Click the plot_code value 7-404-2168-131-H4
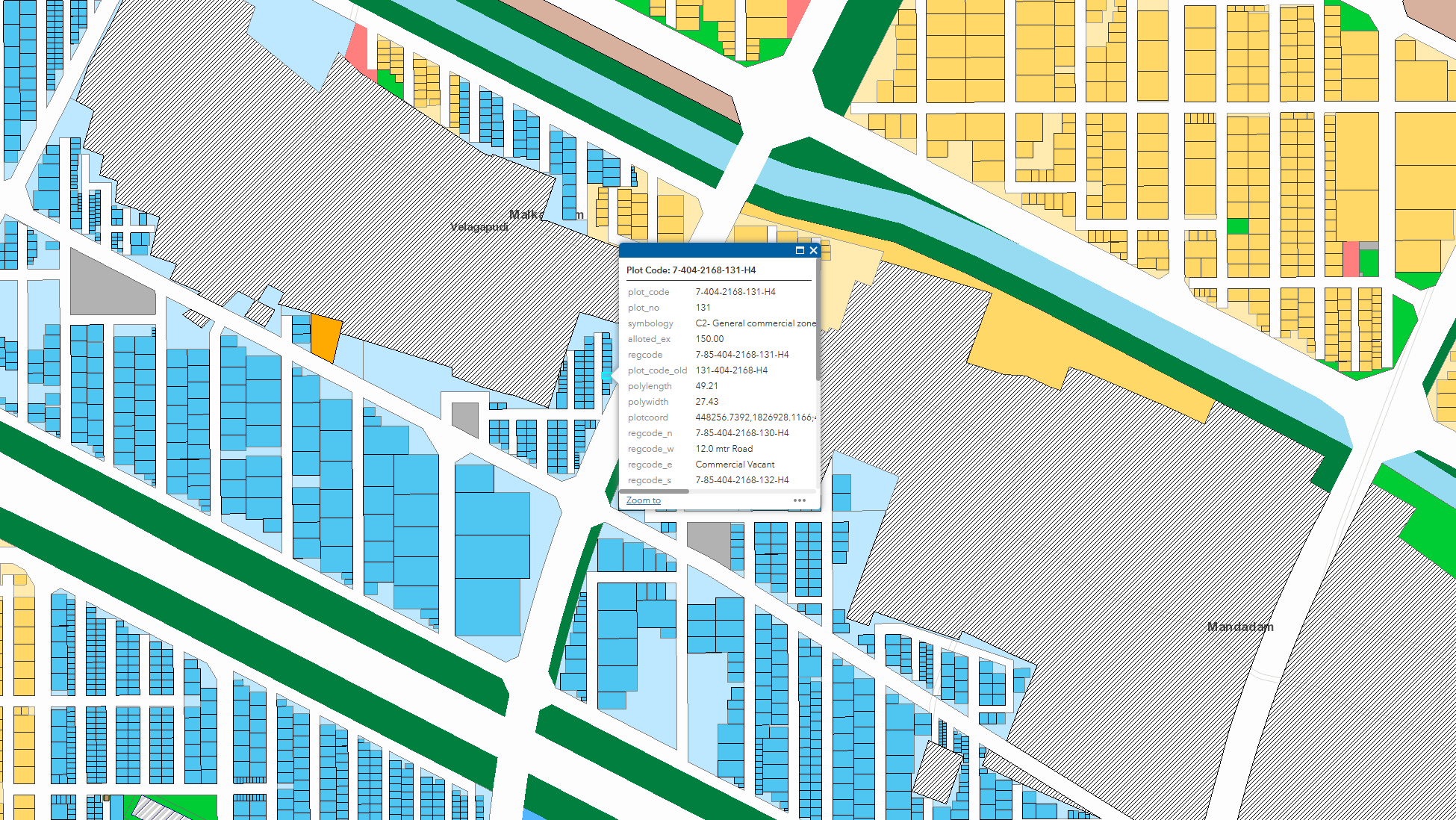 pyautogui.click(x=735, y=292)
